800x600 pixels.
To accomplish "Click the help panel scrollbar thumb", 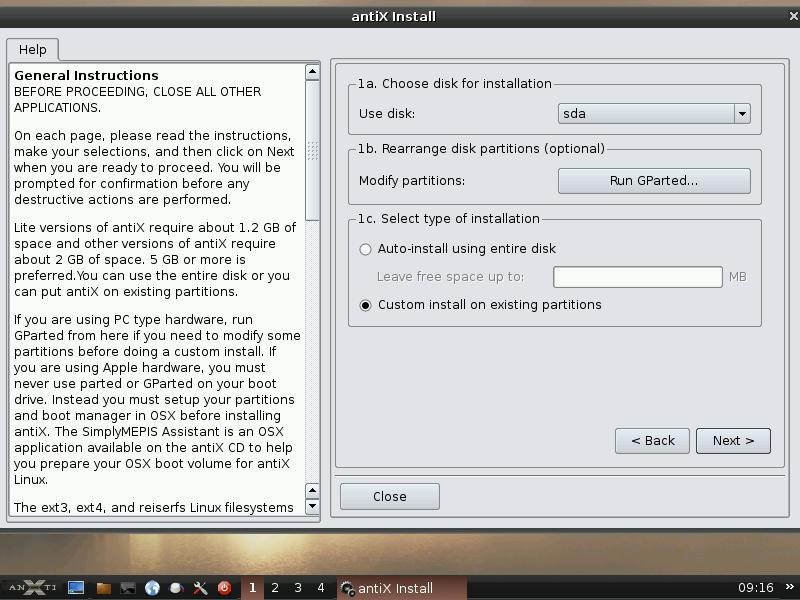I will [312, 150].
